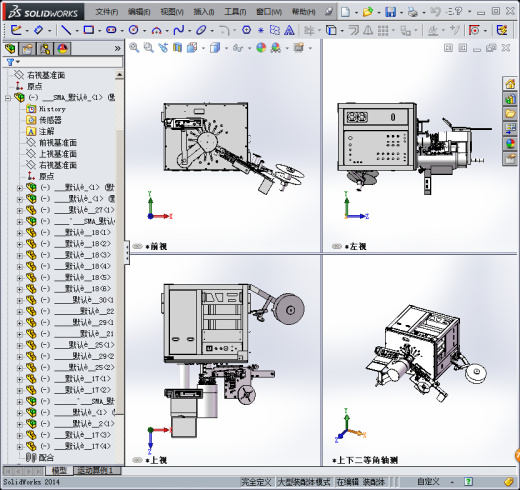
Task: Open the 文件(F) menu
Action: click(x=107, y=12)
